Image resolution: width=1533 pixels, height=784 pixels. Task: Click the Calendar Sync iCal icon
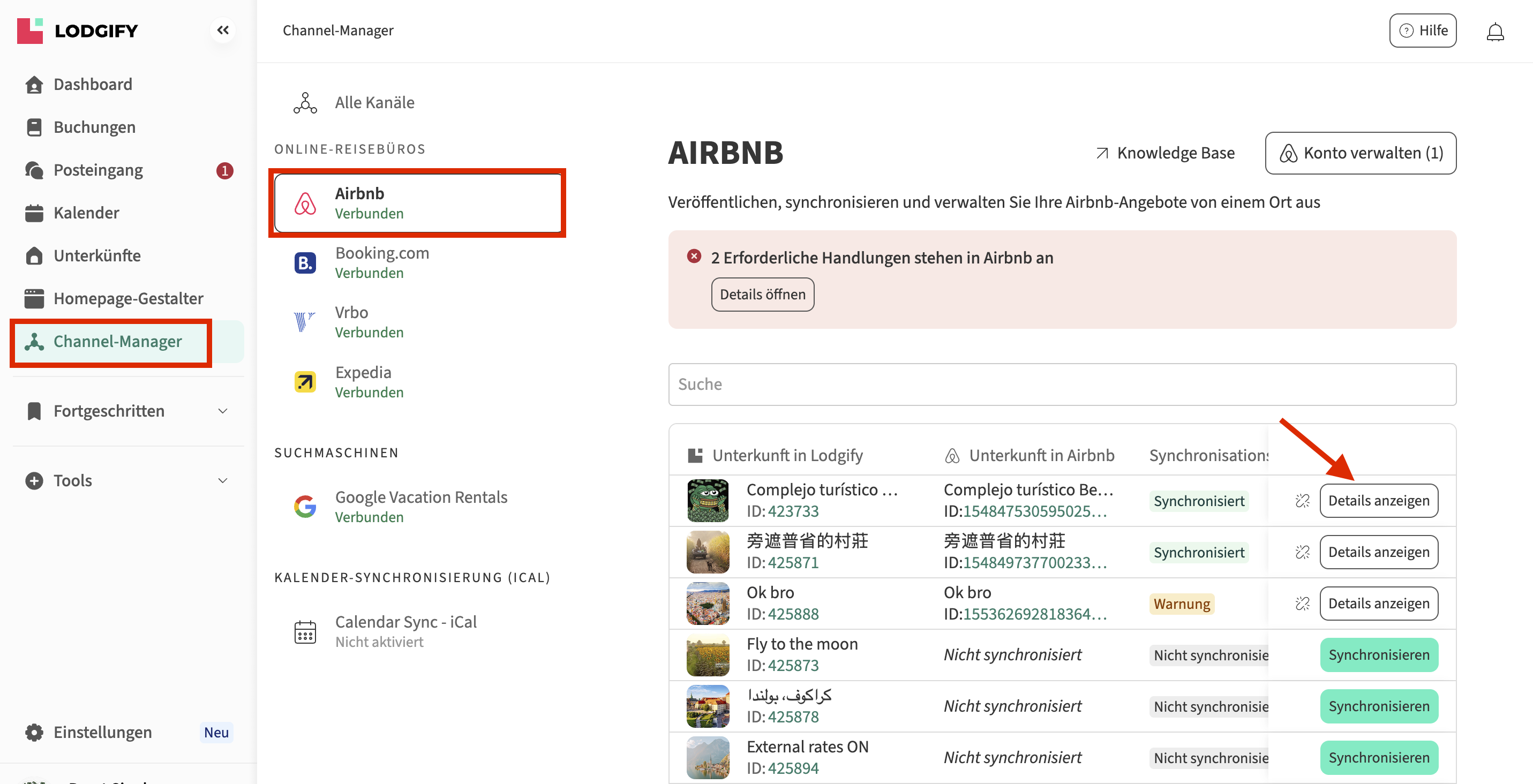305,632
